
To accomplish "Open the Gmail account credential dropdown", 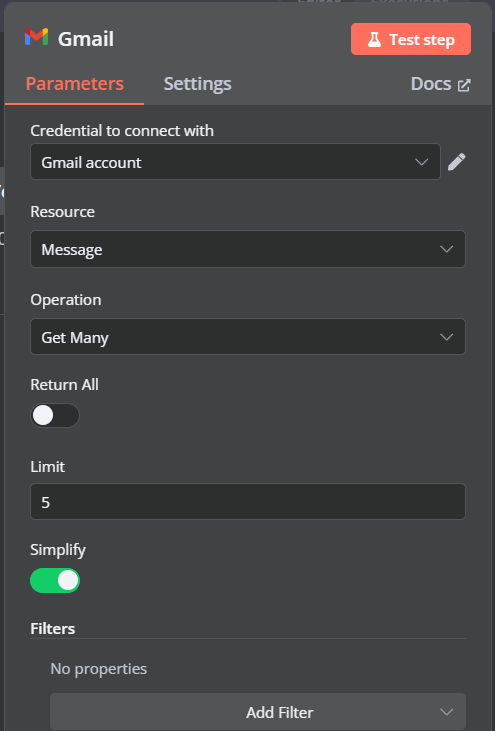I will pos(235,162).
